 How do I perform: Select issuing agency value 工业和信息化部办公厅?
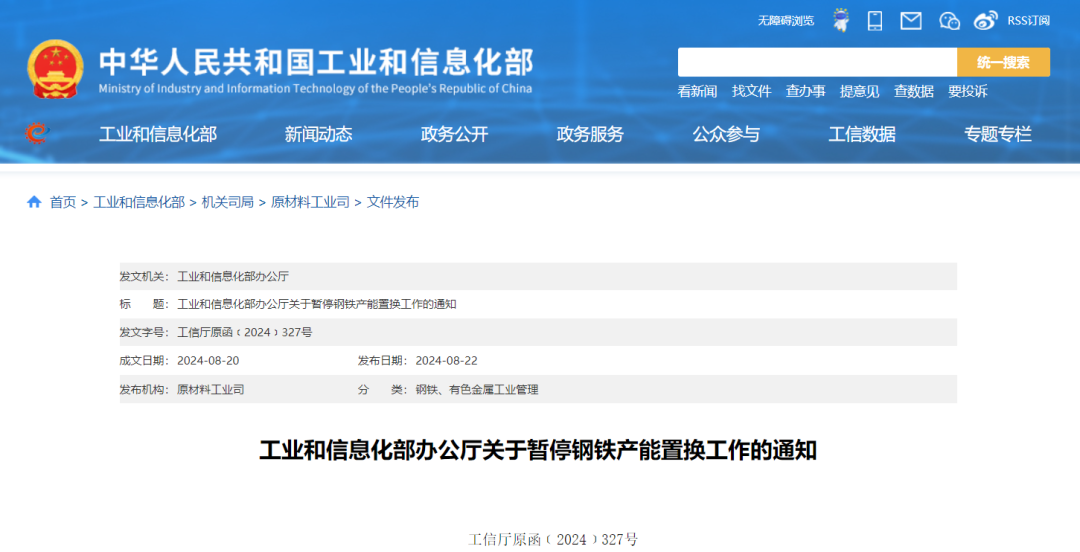point(233,276)
